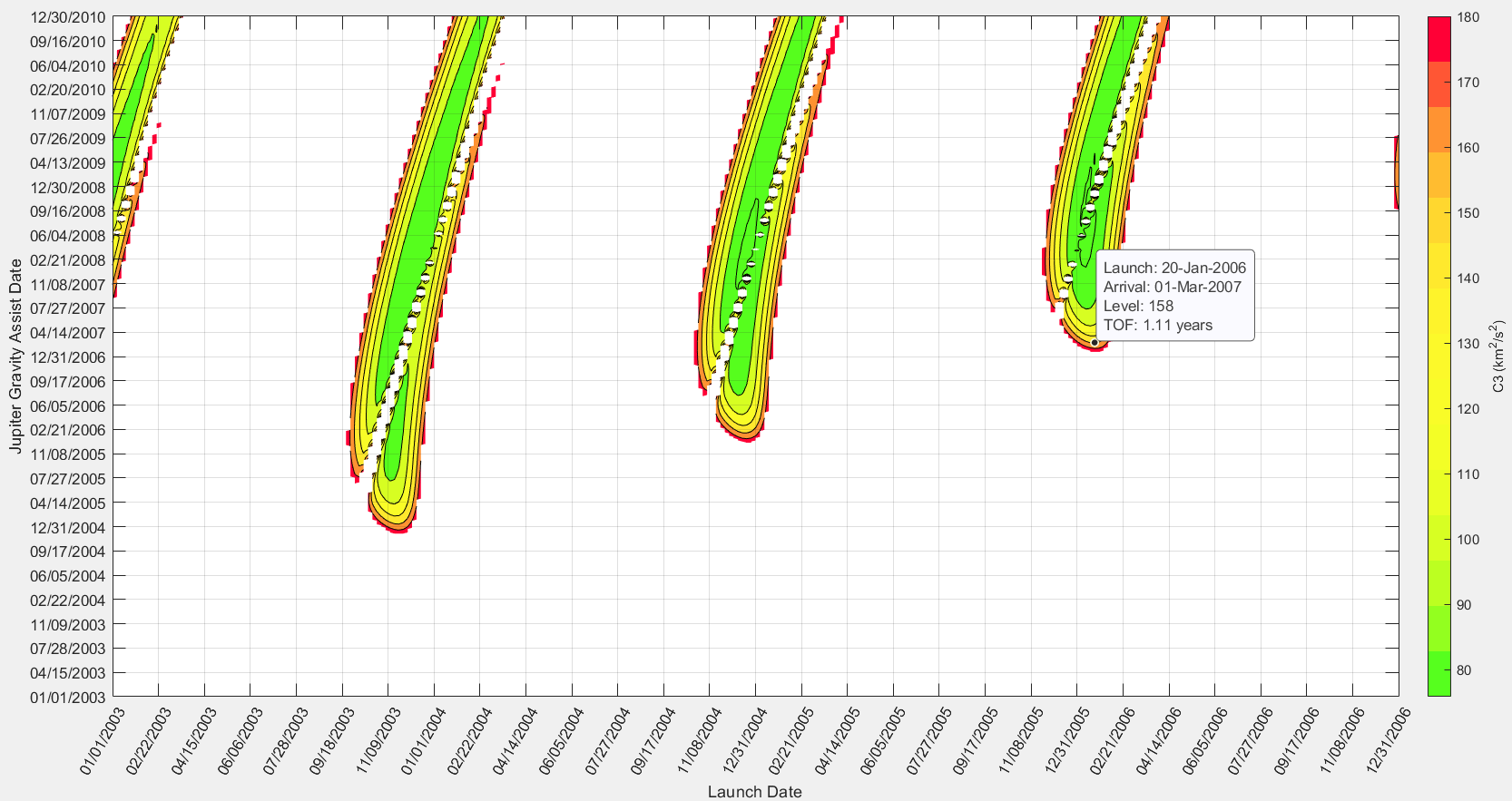
Task: Click y-axis tick label 11/08/2007
Action: pos(68,285)
